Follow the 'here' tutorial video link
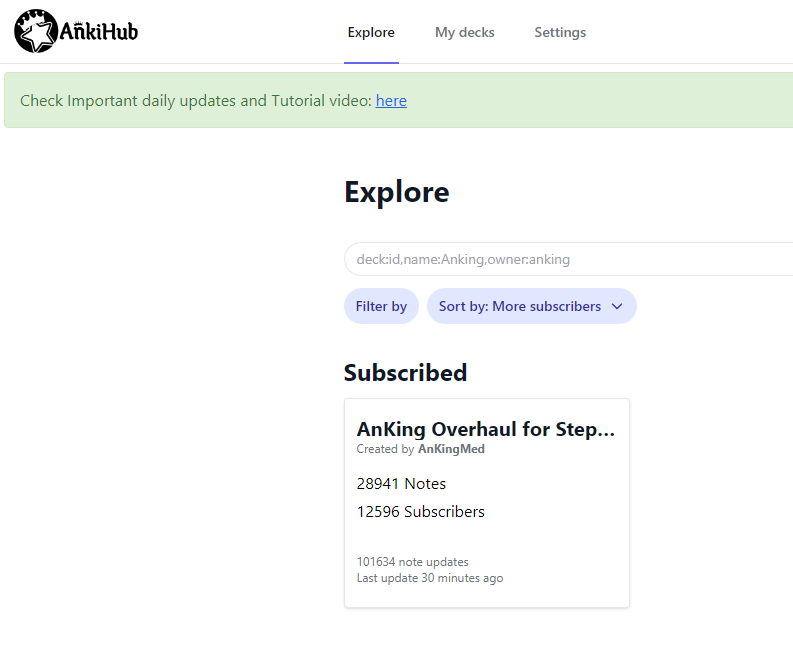The image size is (793, 668). [x=391, y=101]
